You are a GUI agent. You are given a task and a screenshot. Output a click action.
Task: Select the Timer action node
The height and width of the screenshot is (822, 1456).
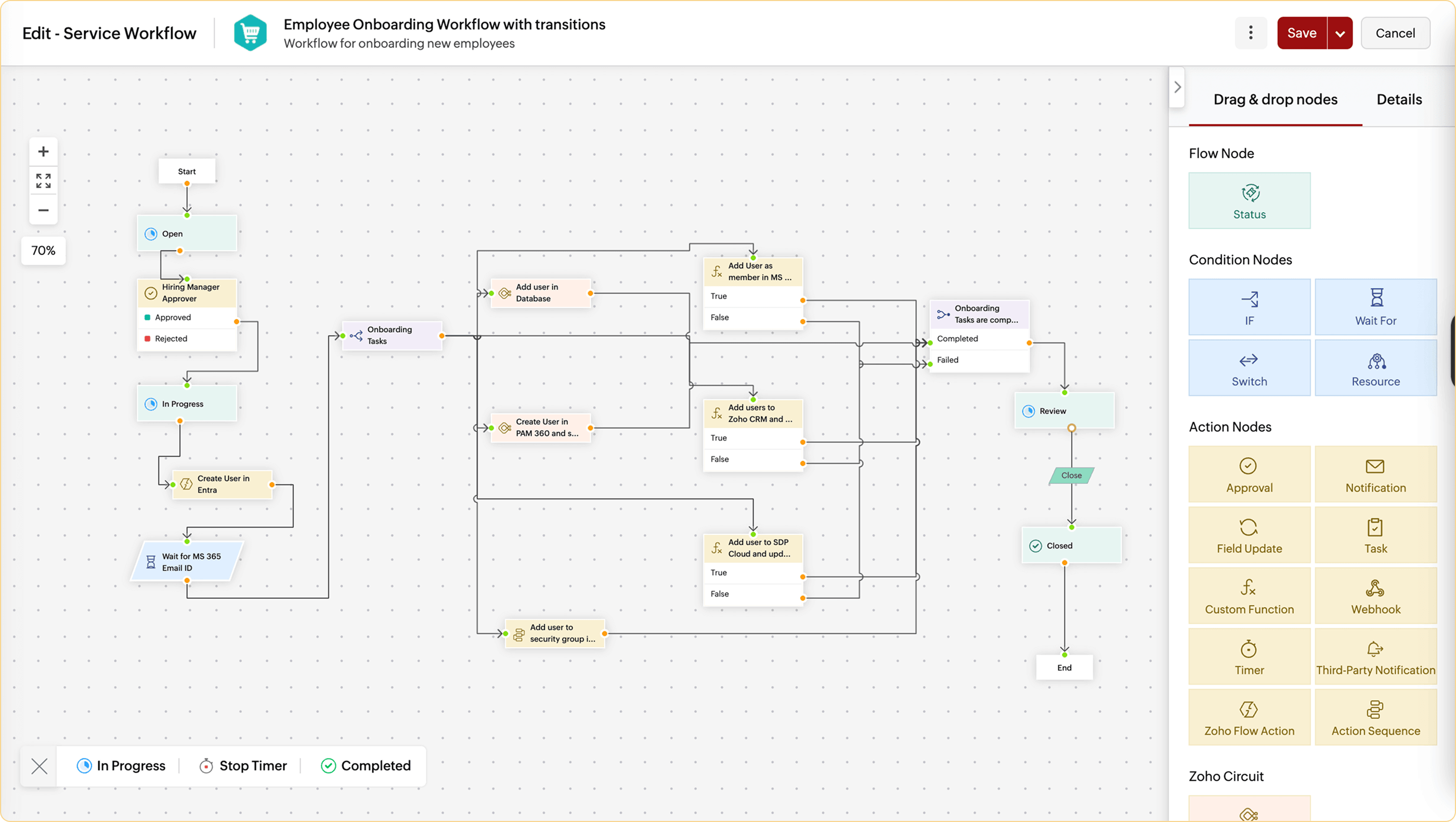[x=1249, y=657]
